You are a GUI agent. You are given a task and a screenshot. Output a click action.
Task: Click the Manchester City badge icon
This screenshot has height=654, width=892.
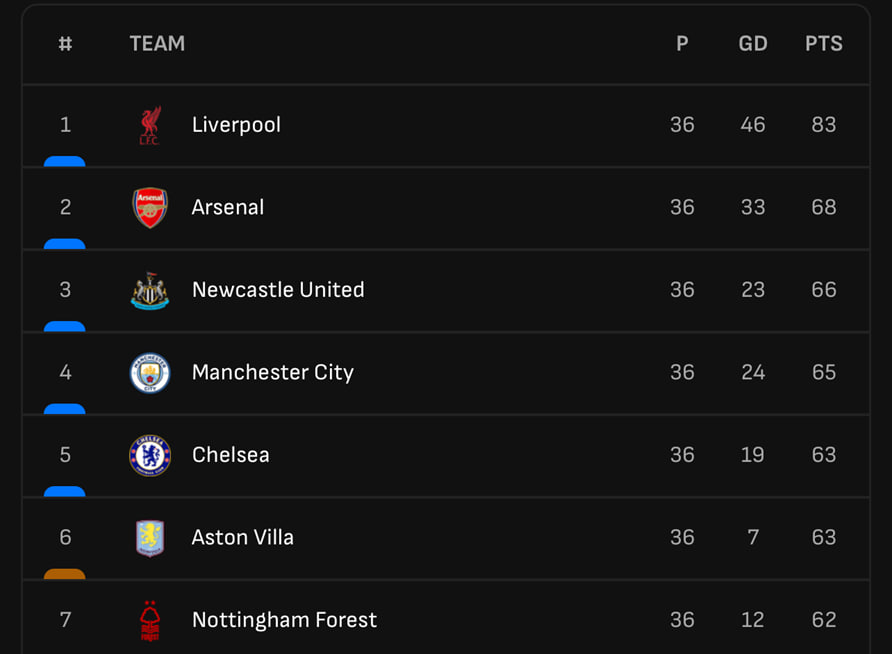[x=150, y=373]
